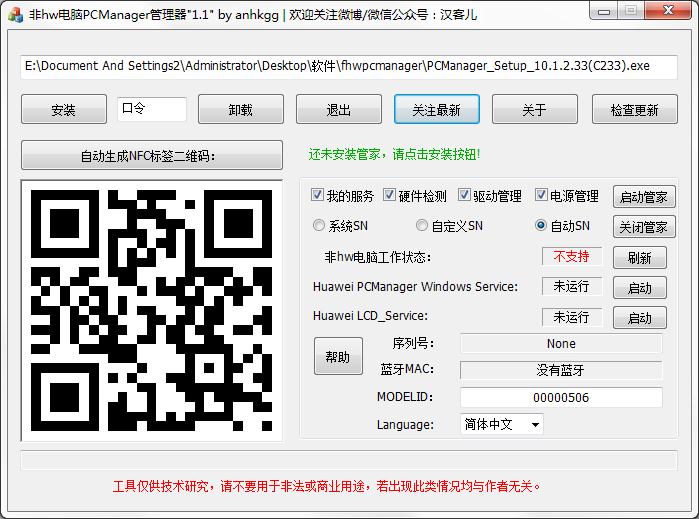699x519 pixels.
Task: Start the Huawei PCManager Windows Service
Action: coord(639,288)
